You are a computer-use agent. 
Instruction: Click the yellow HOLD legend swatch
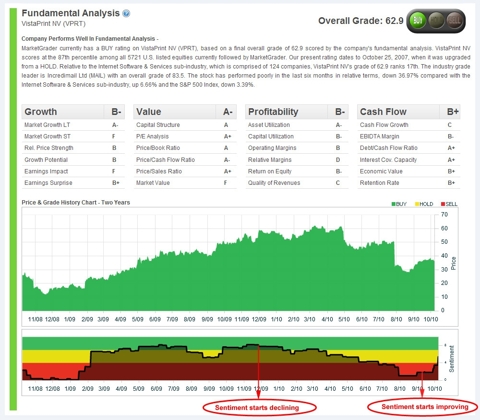pos(417,204)
